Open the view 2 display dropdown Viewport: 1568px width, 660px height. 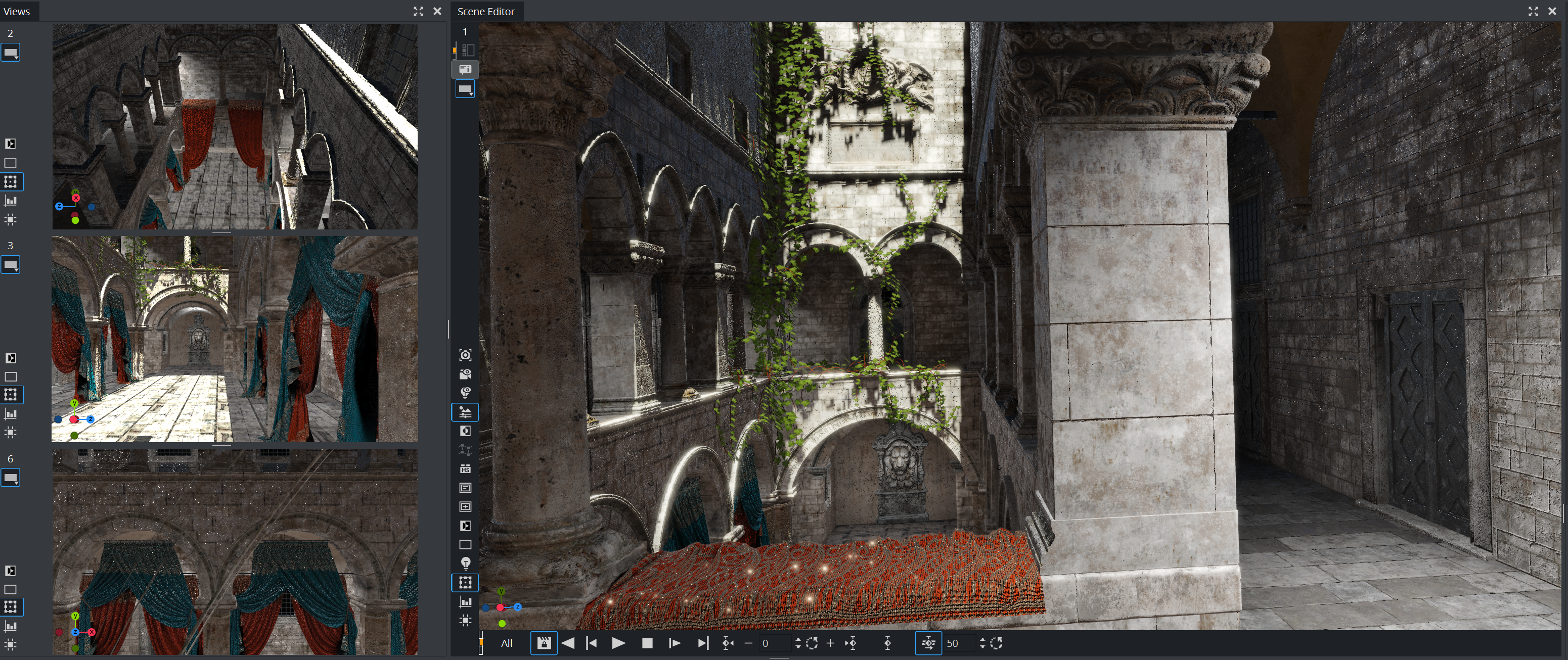(11, 53)
